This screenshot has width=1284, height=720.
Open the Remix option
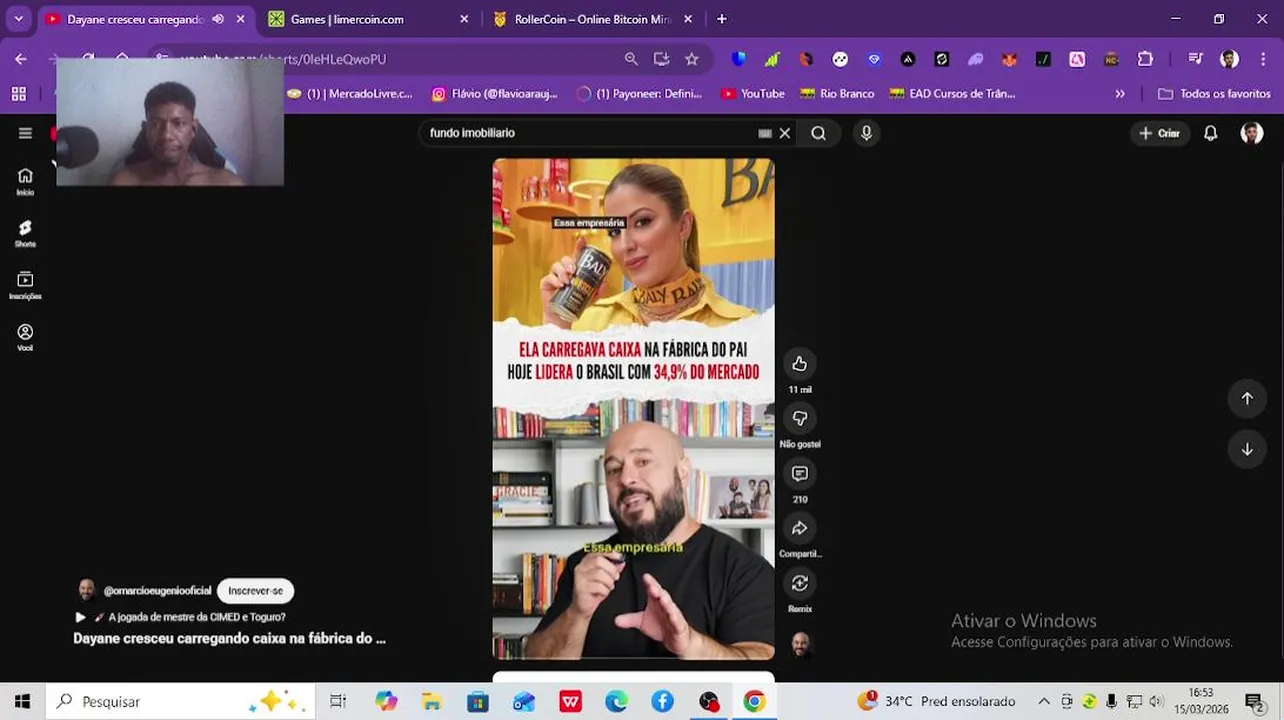click(799, 583)
